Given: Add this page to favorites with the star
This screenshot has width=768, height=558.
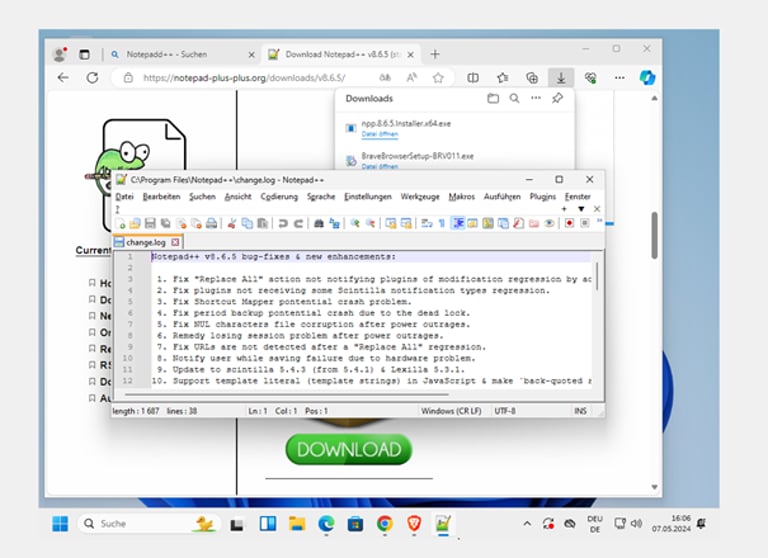Looking at the screenshot, I should point(438,77).
